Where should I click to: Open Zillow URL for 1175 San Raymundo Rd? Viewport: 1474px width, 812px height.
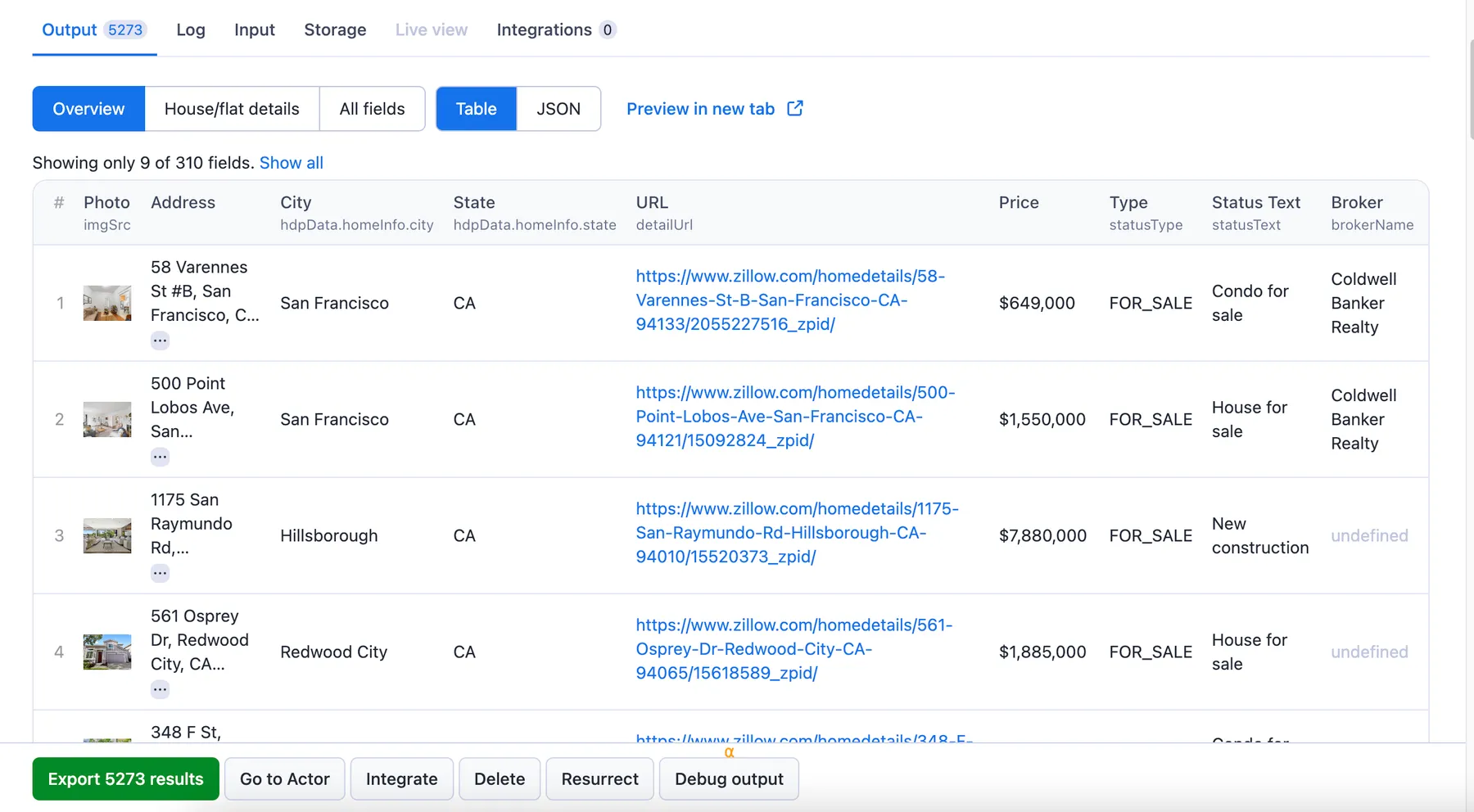797,533
